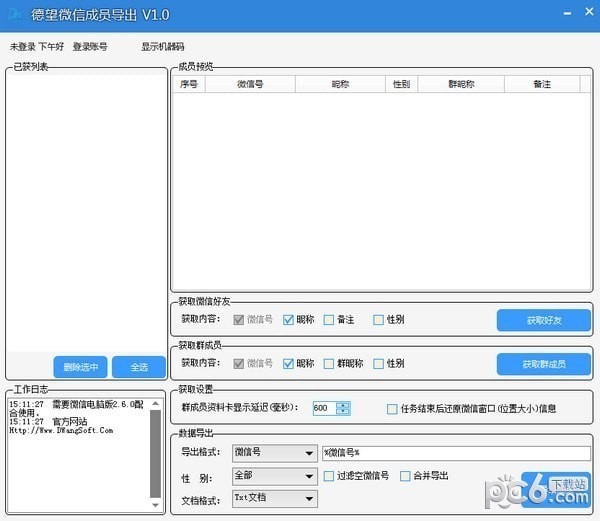The height and width of the screenshot is (521, 600).
Task: Click the work log scrollbar thumb
Action: click(x=155, y=454)
